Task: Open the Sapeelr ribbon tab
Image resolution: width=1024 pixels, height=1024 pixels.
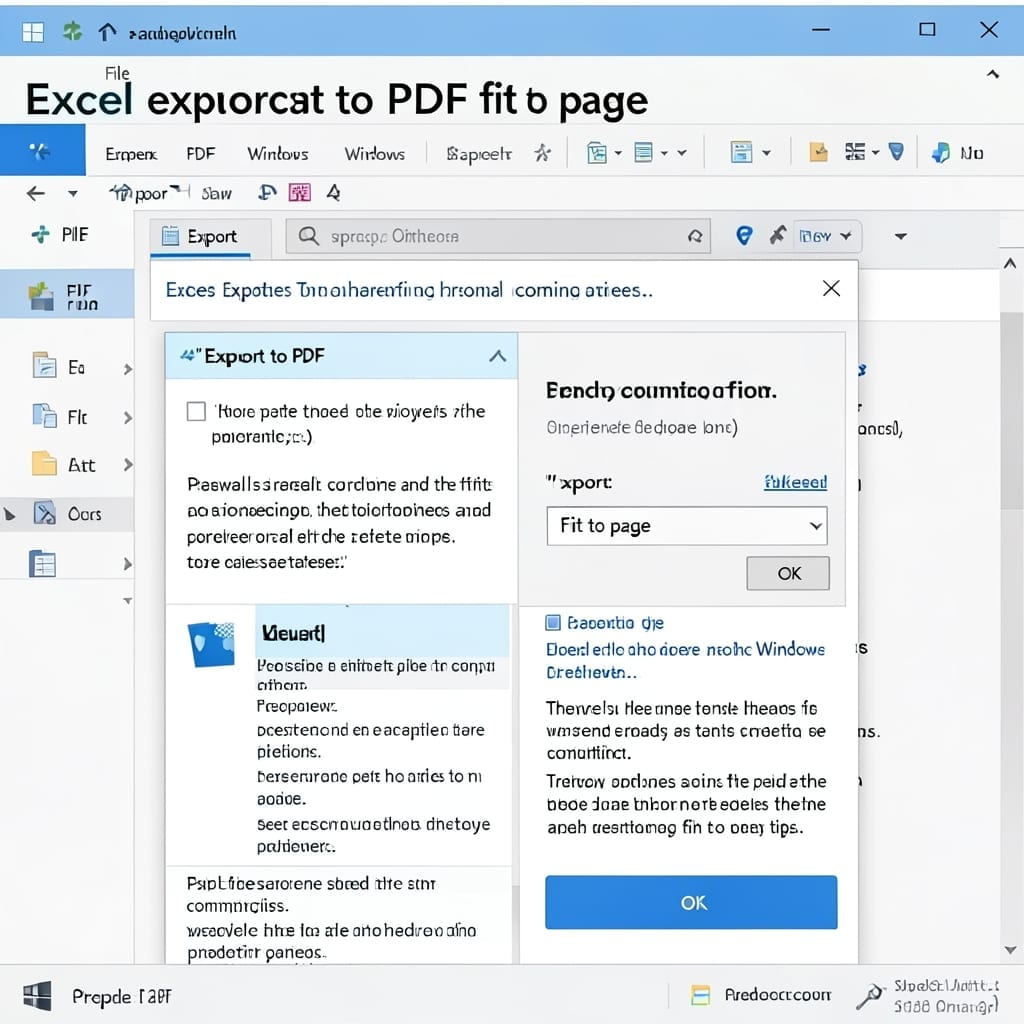Action: coord(479,154)
